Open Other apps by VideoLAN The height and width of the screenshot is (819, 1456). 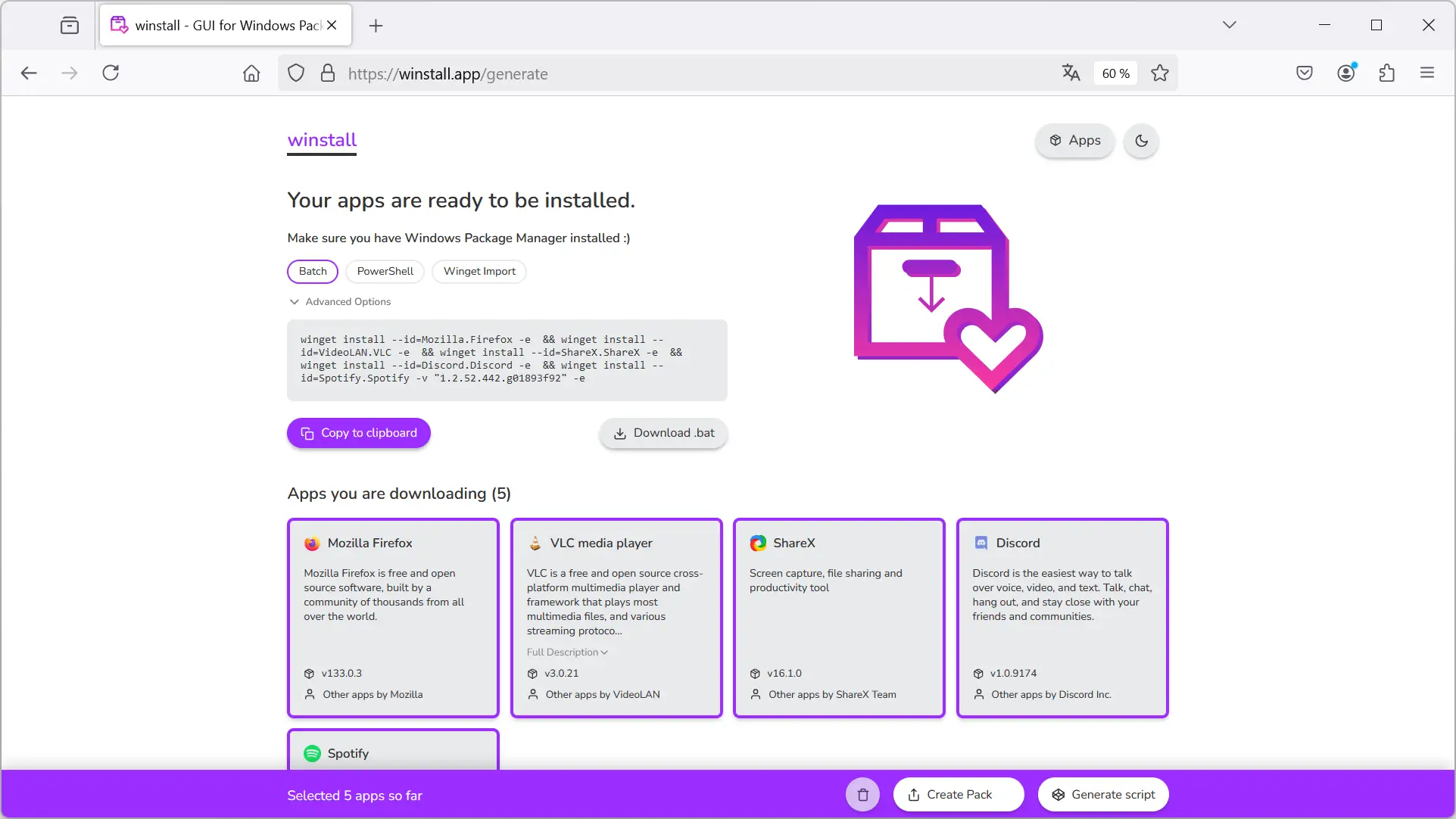pyautogui.click(x=603, y=694)
